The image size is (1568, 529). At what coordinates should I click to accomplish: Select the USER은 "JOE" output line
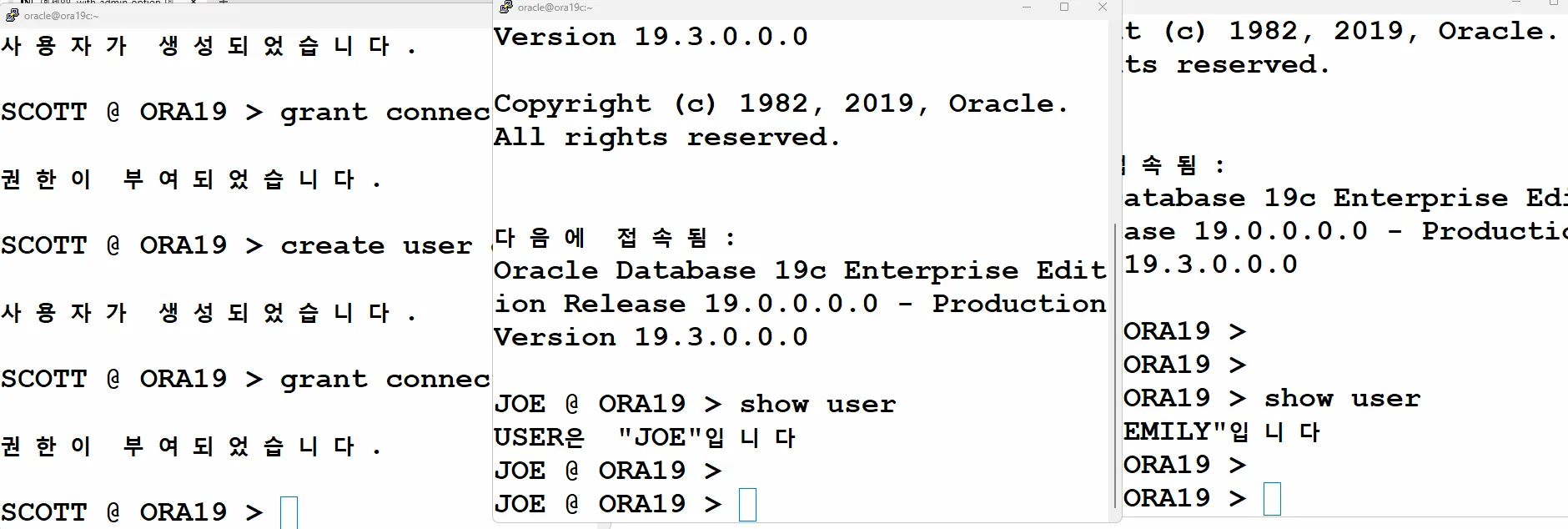tap(645, 438)
